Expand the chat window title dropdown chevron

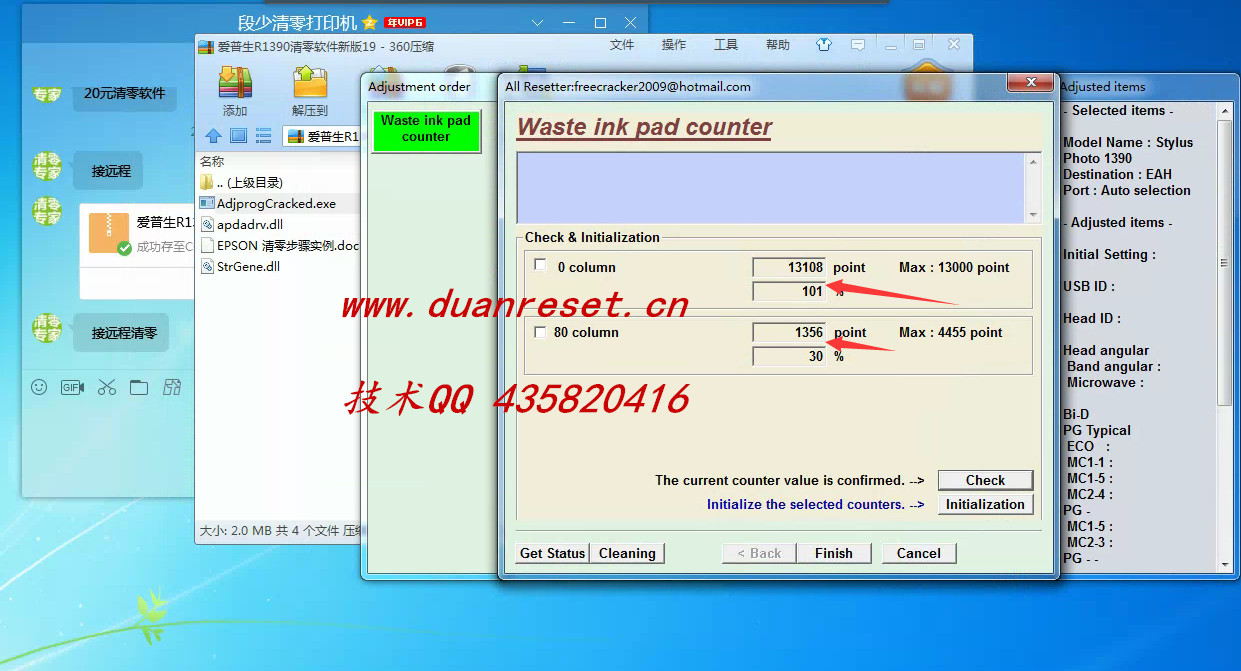537,22
